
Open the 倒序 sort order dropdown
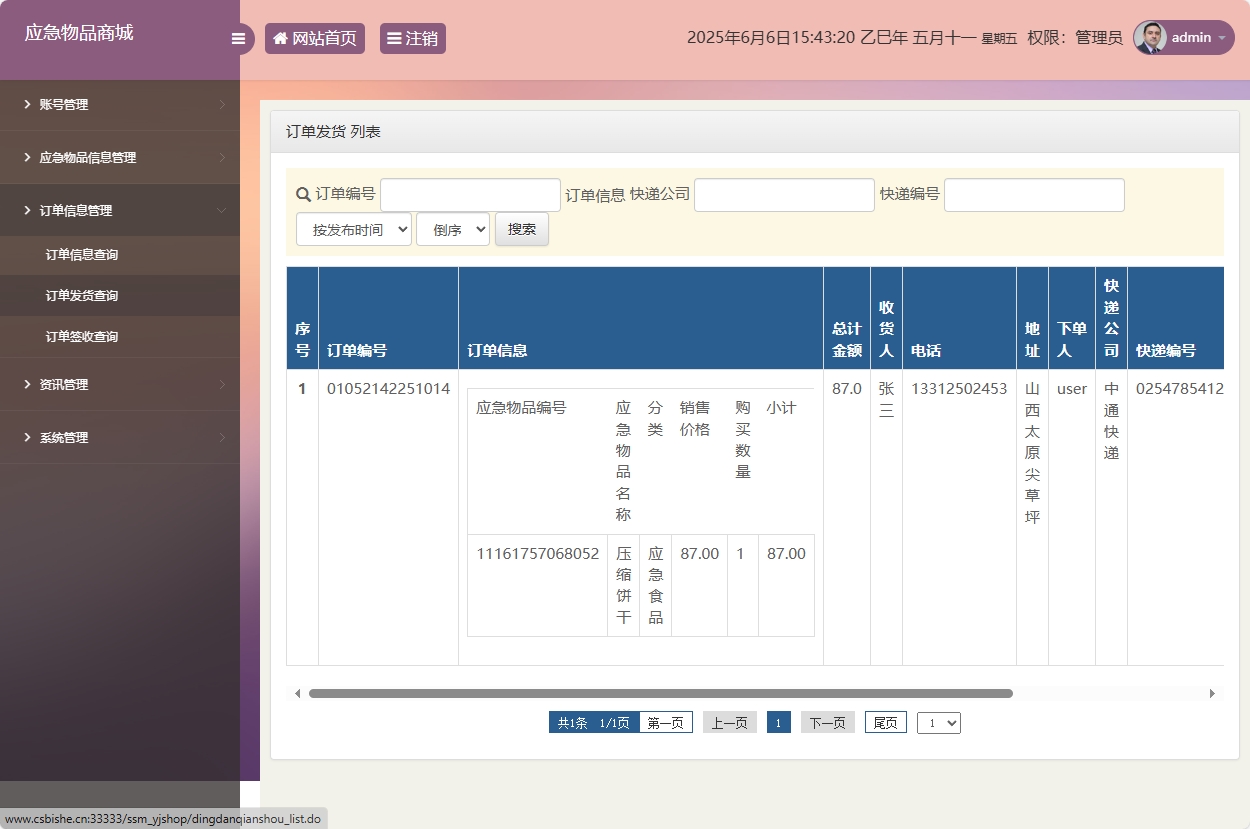tap(452, 228)
